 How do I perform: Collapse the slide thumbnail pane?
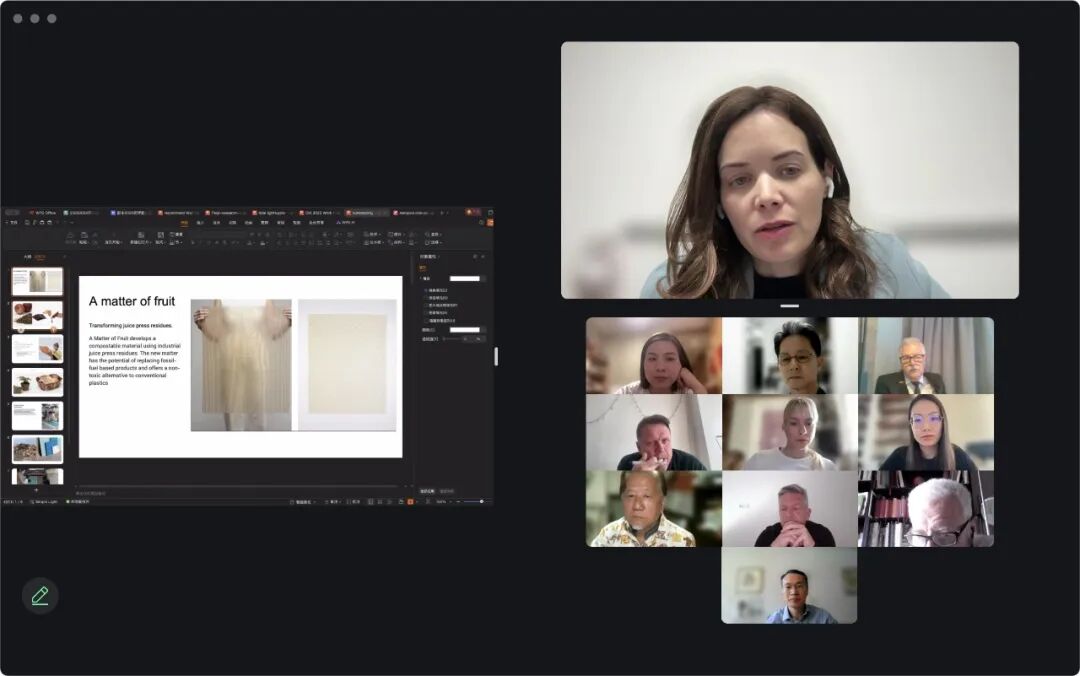click(x=65, y=257)
